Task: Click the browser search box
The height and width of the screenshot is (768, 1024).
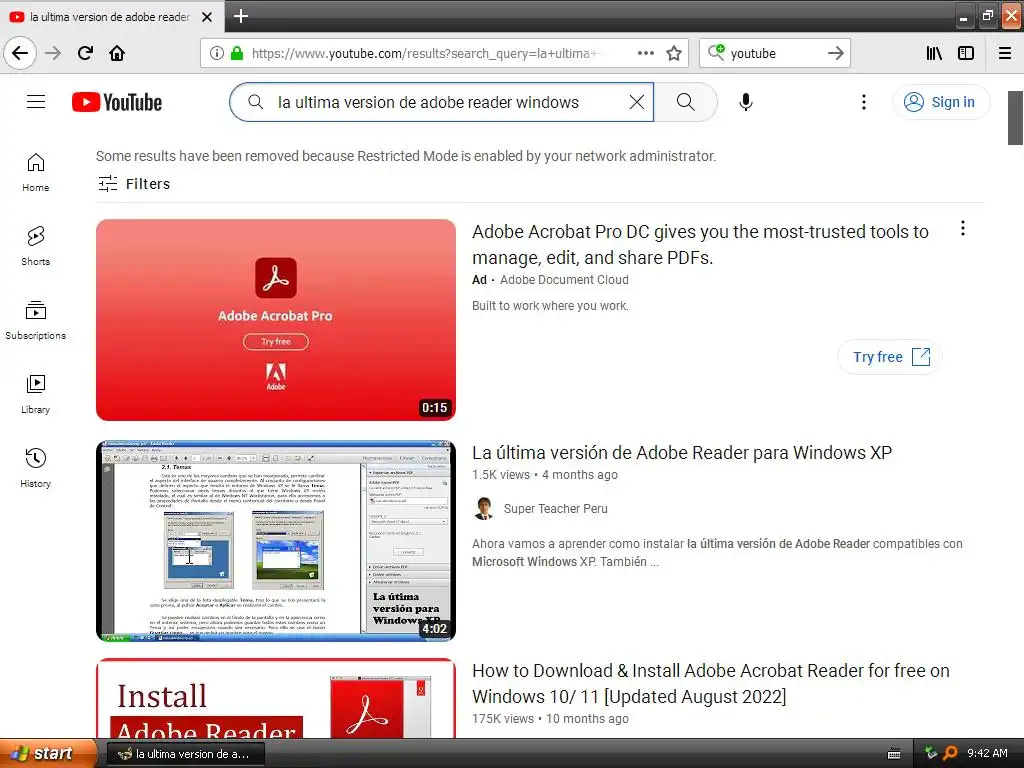Action: click(774, 53)
